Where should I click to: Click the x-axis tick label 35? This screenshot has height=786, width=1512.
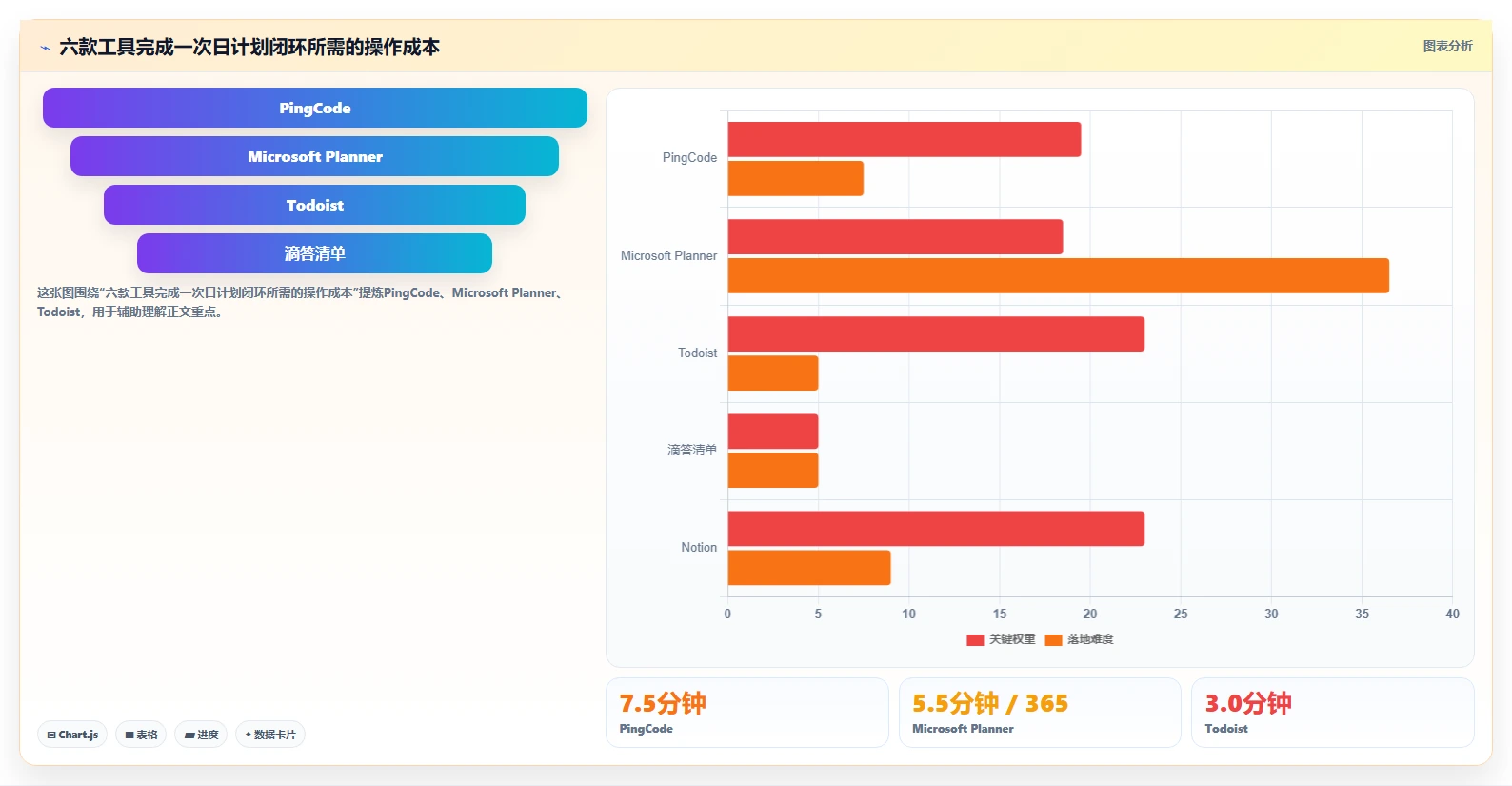click(1362, 614)
